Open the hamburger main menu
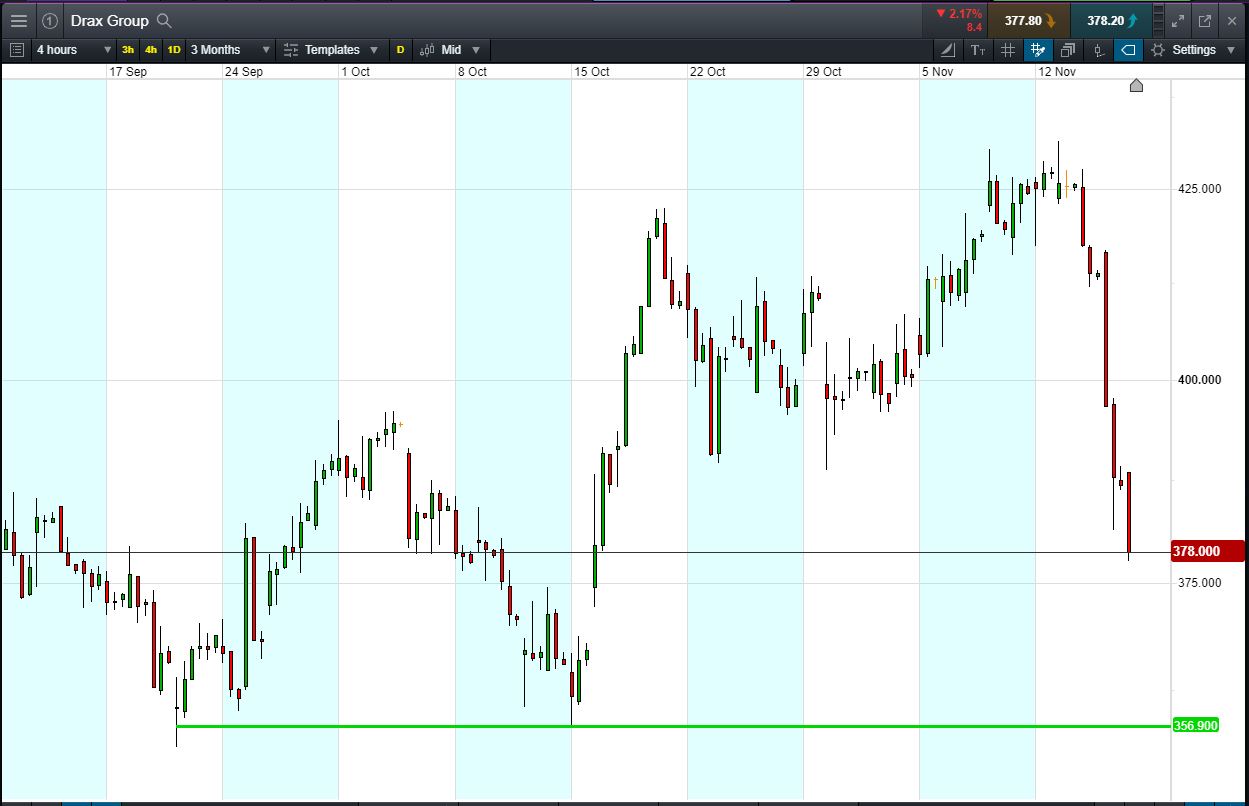Viewport: 1249px width, 806px height. click(19, 20)
